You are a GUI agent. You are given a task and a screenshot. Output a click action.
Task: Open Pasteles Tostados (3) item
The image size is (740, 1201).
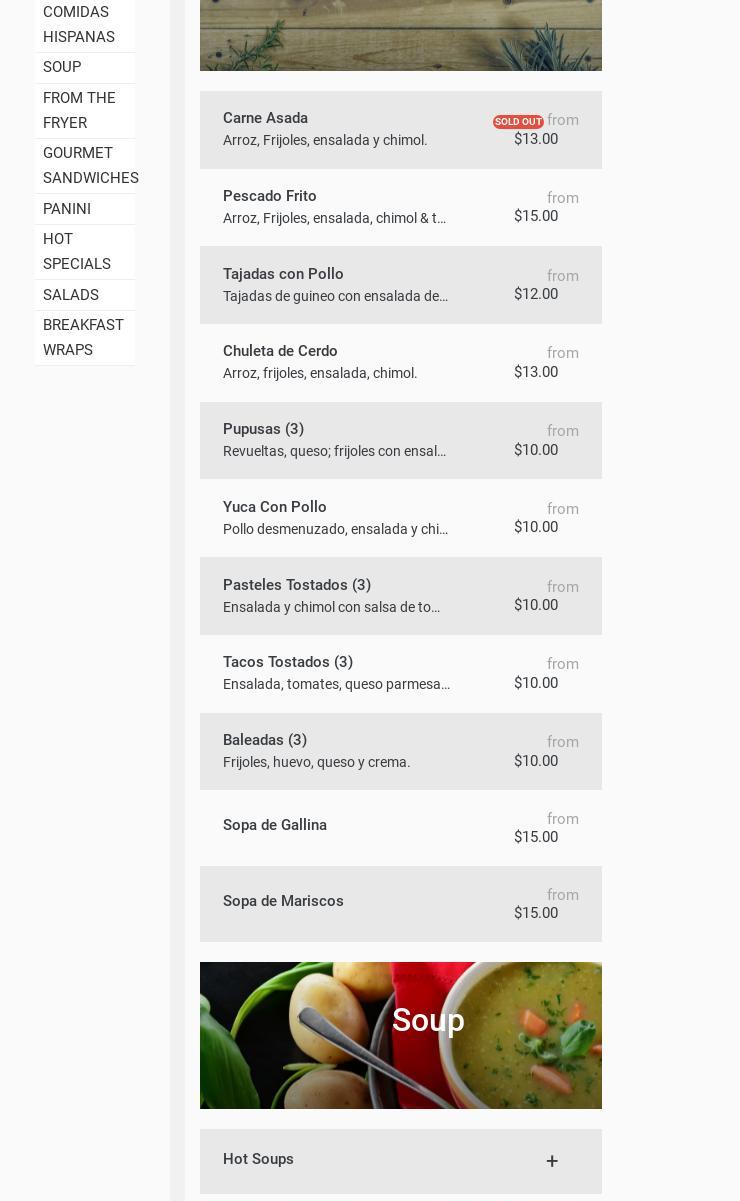click(400, 596)
